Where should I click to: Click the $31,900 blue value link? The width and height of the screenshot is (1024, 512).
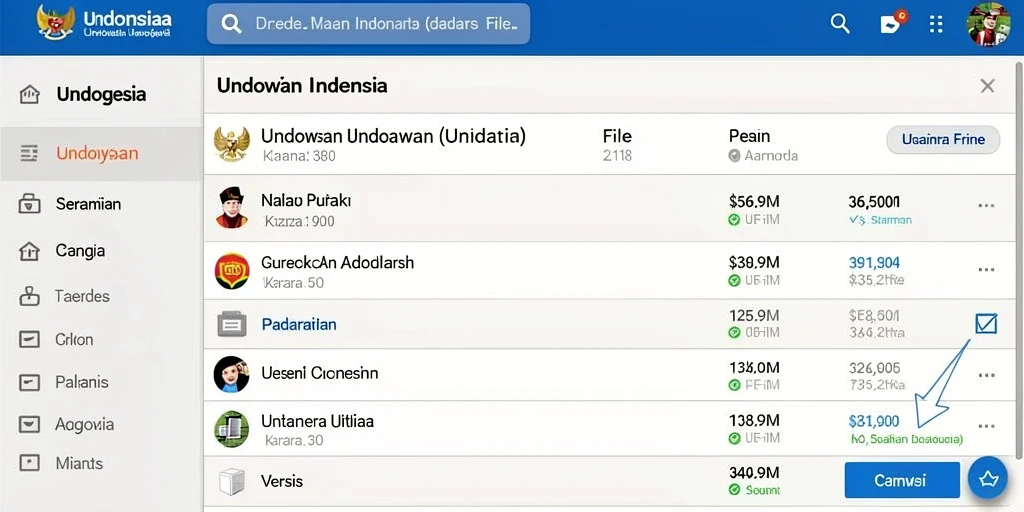[x=874, y=421]
